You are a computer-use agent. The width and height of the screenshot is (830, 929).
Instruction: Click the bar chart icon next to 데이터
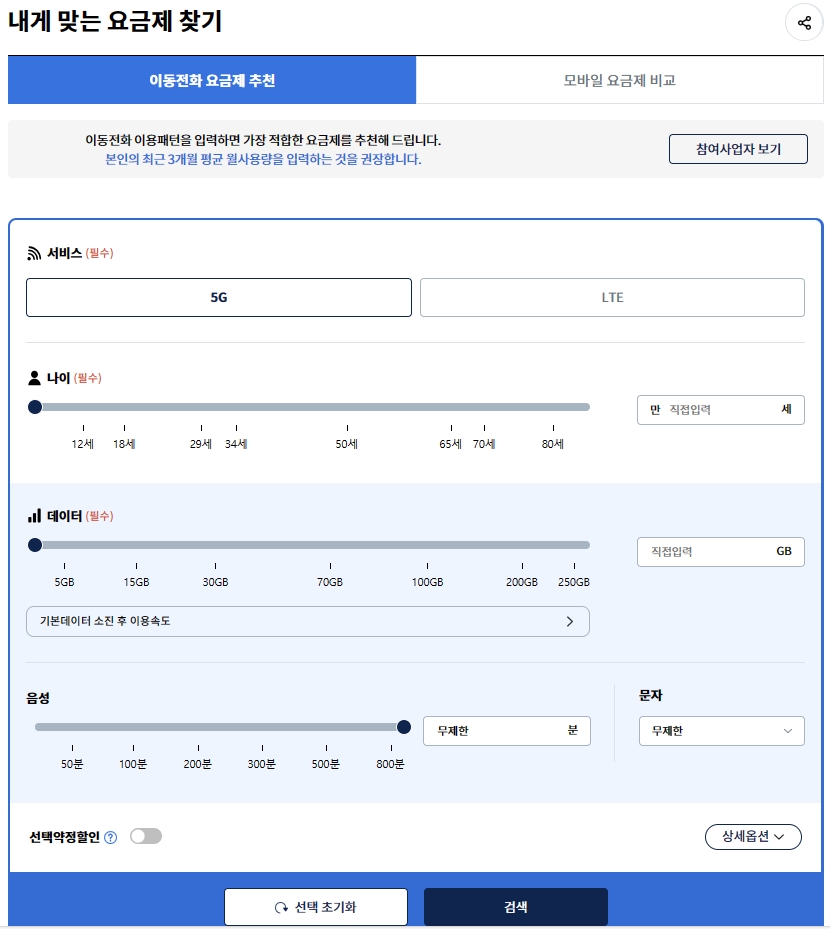click(x=34, y=516)
